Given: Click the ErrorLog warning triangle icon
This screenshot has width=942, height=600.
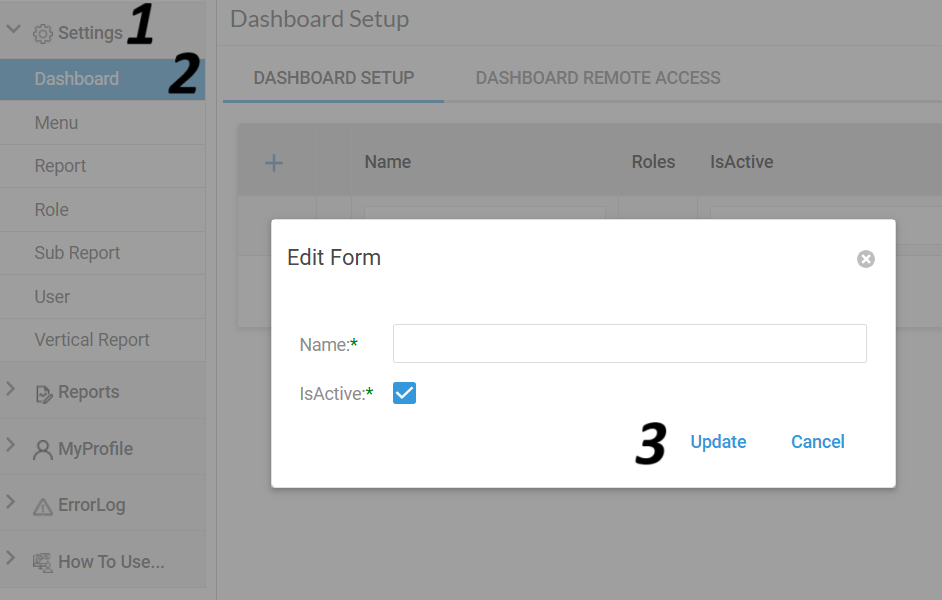Looking at the screenshot, I should click(43, 507).
